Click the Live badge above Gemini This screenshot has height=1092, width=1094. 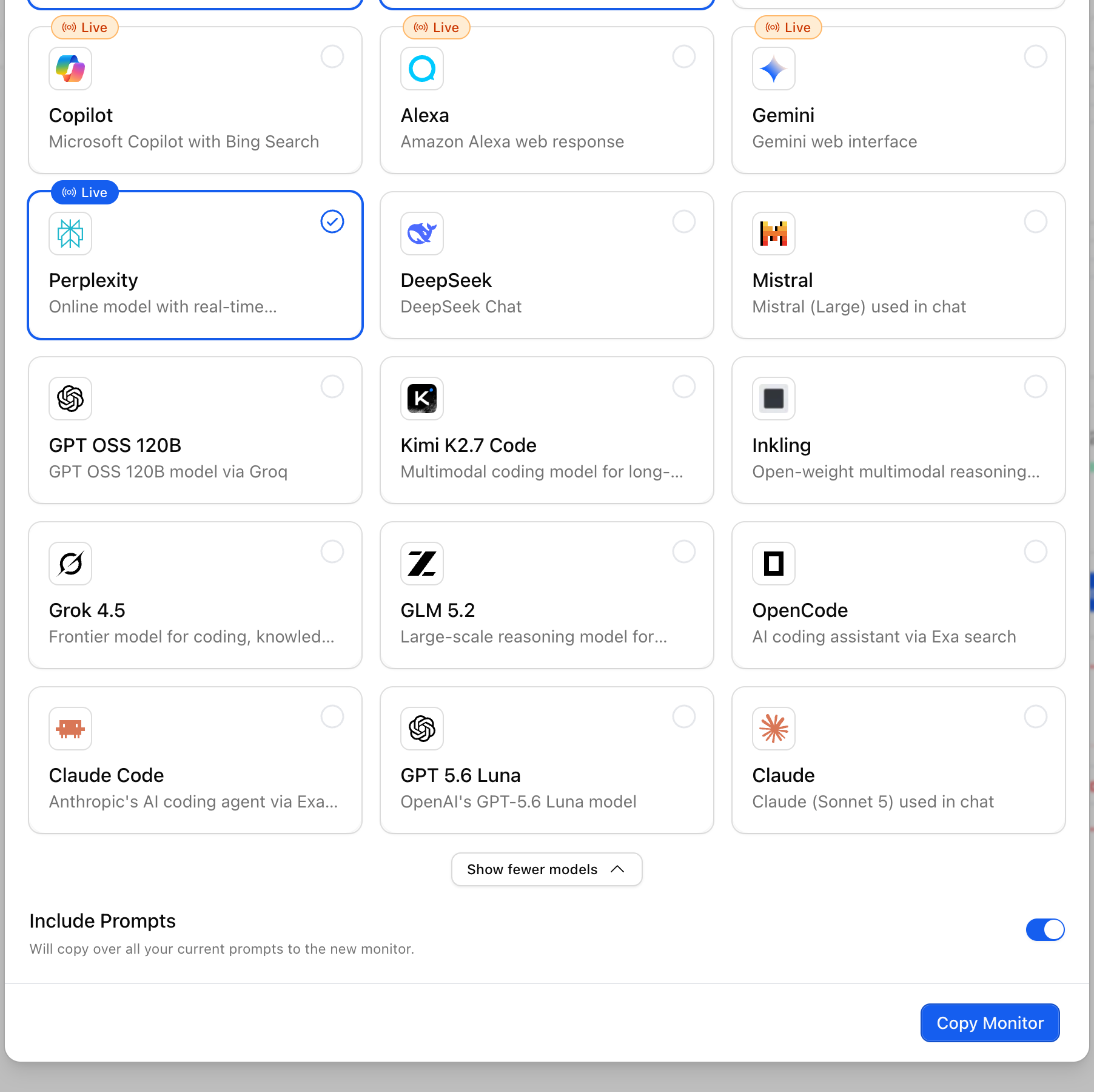point(788,27)
